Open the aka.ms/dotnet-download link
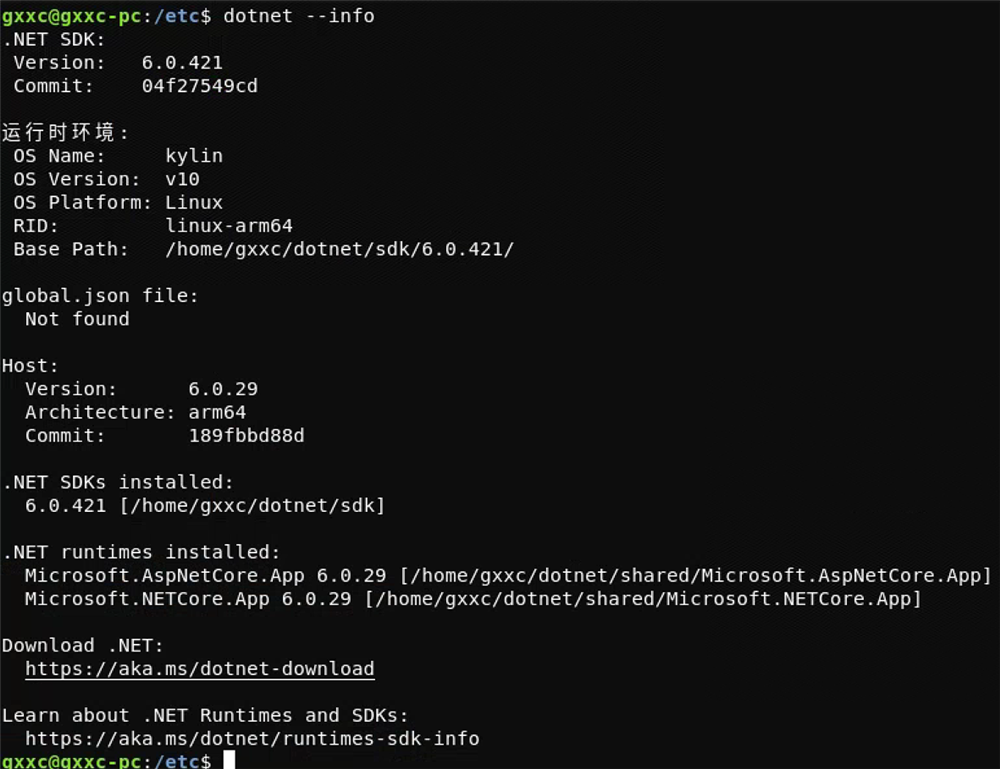The width and height of the screenshot is (1000, 769). click(200, 668)
